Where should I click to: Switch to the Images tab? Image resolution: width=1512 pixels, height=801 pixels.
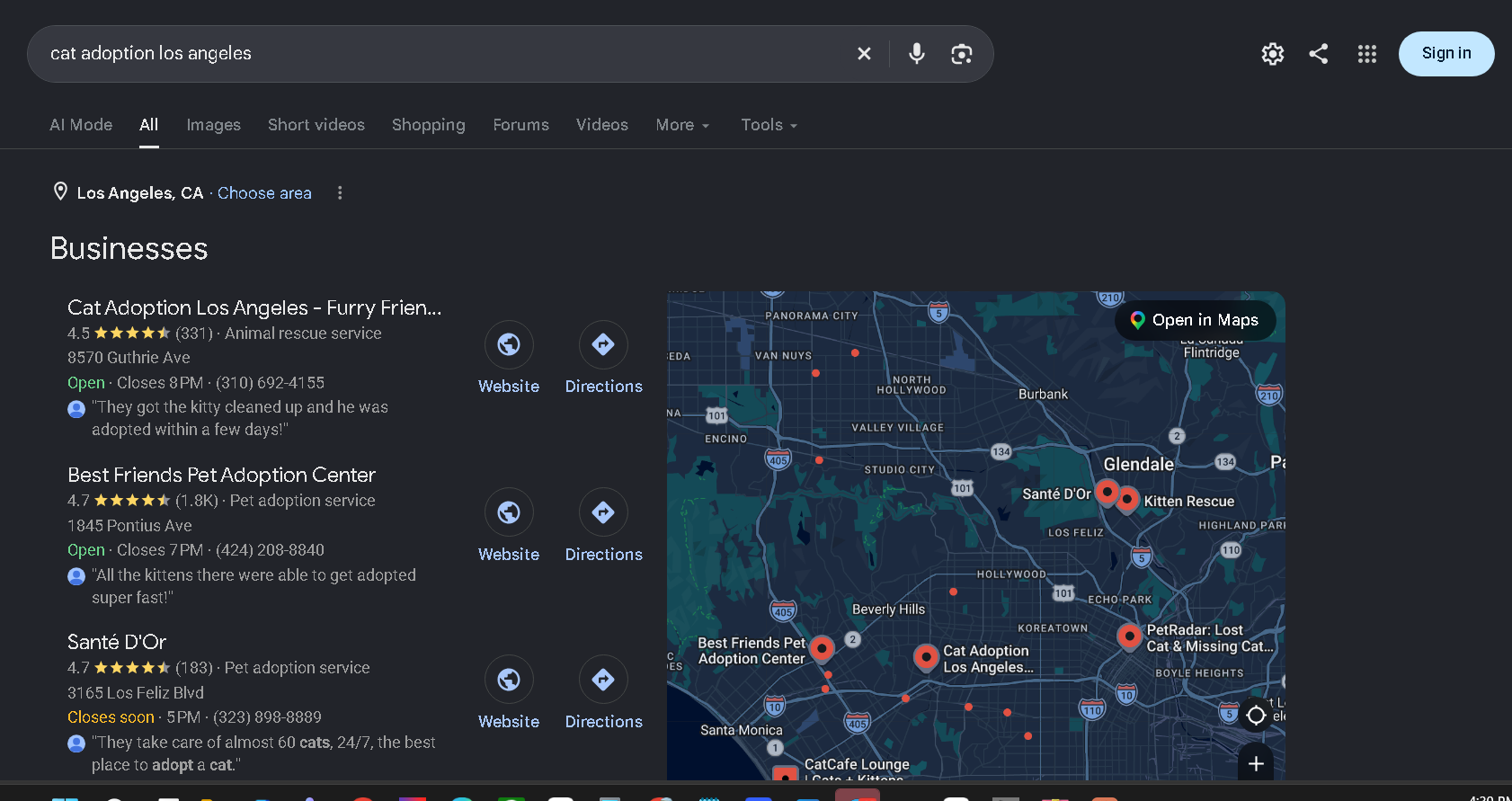pos(214,125)
